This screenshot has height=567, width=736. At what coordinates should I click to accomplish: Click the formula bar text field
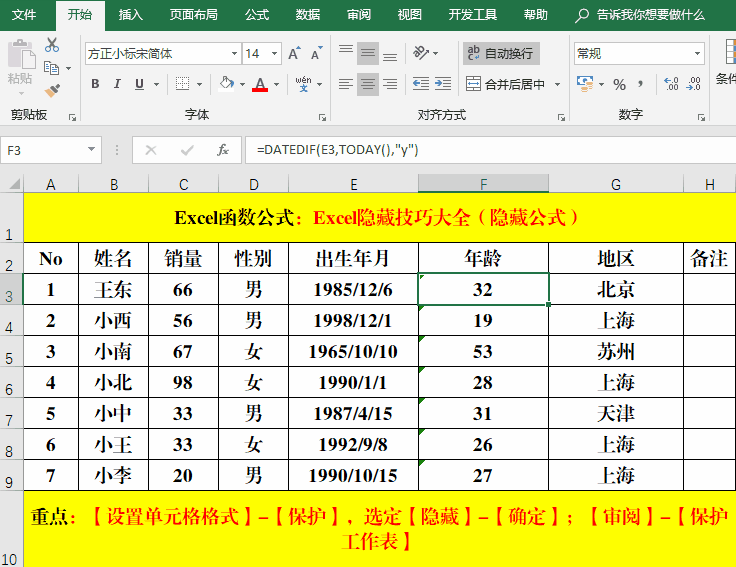[491, 150]
